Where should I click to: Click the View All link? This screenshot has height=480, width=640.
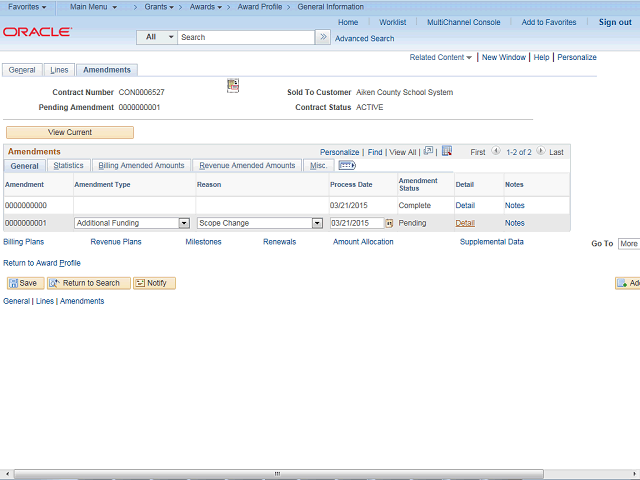click(402, 152)
